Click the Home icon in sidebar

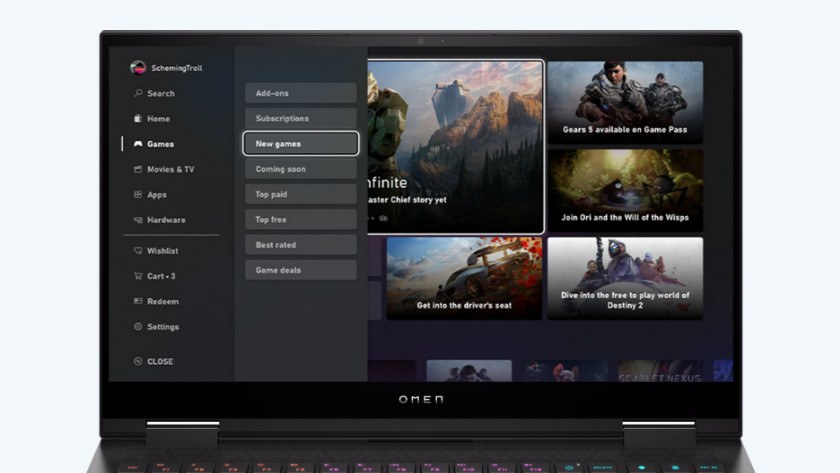point(138,119)
